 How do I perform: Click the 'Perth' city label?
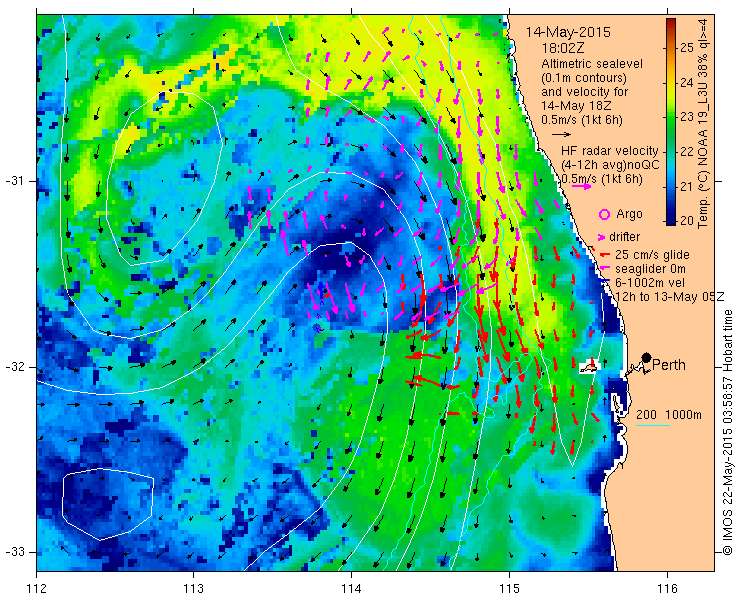click(x=669, y=365)
